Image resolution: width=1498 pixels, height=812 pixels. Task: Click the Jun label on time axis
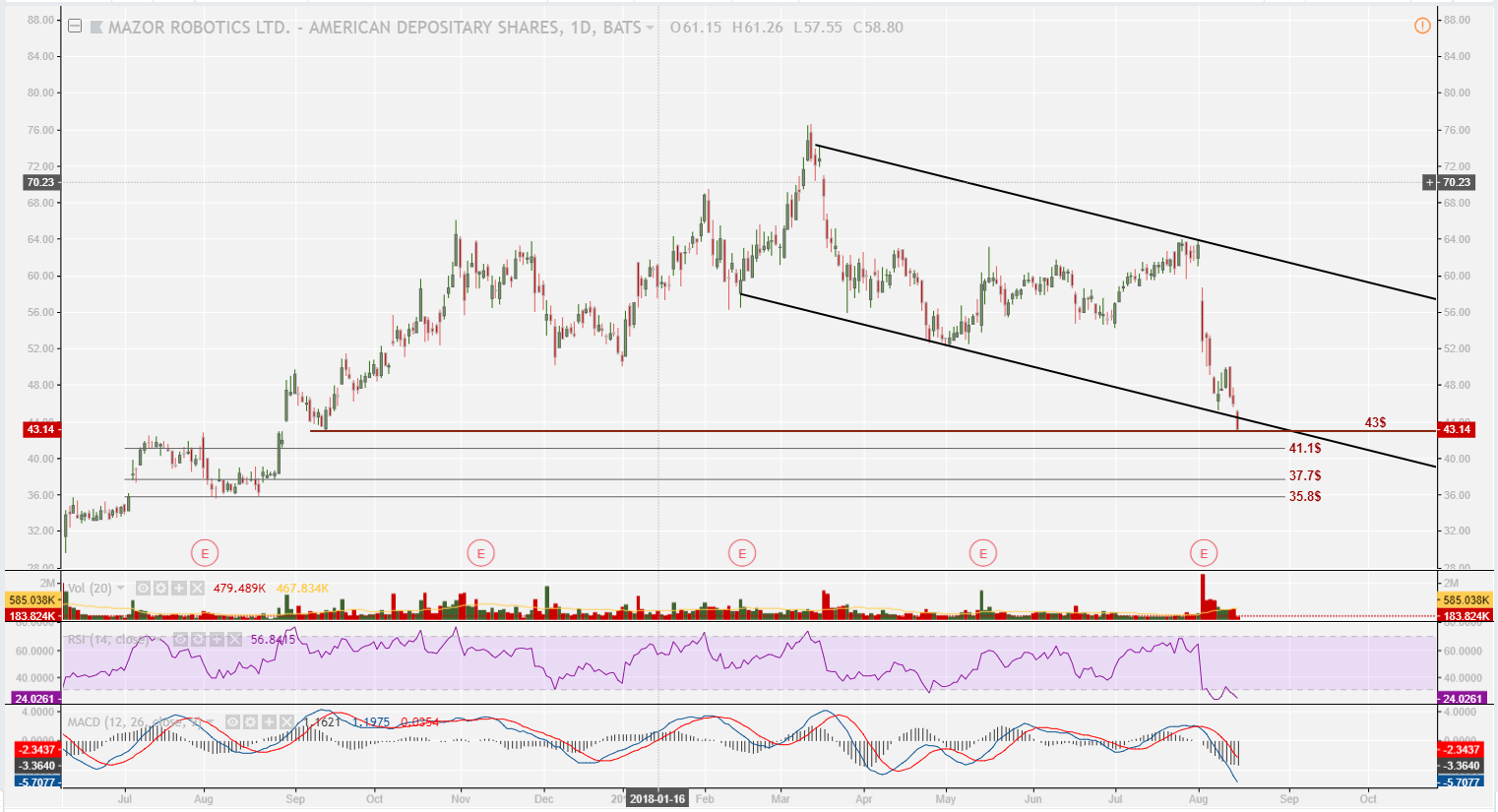(1034, 799)
